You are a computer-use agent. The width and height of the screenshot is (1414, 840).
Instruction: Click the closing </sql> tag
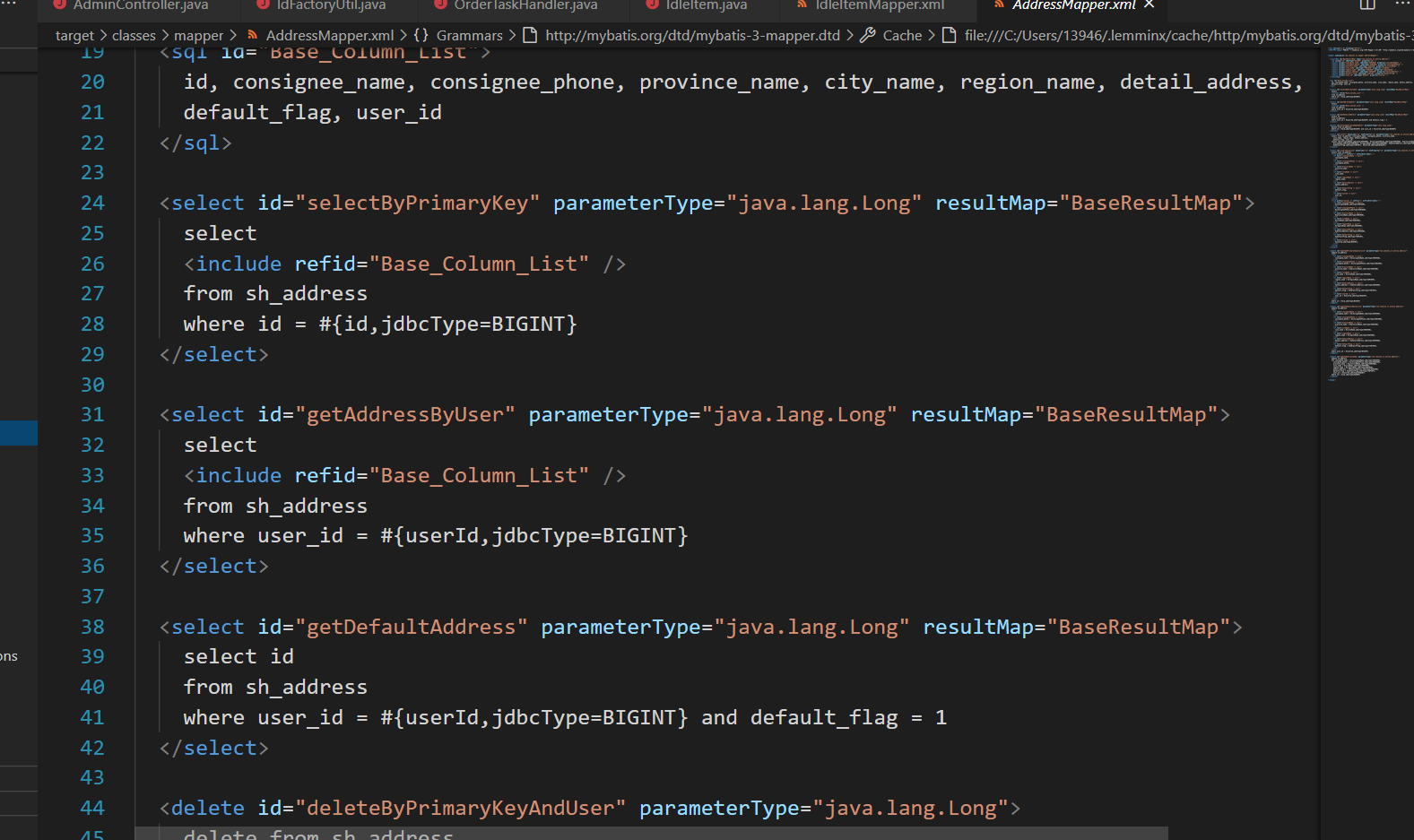click(x=195, y=143)
